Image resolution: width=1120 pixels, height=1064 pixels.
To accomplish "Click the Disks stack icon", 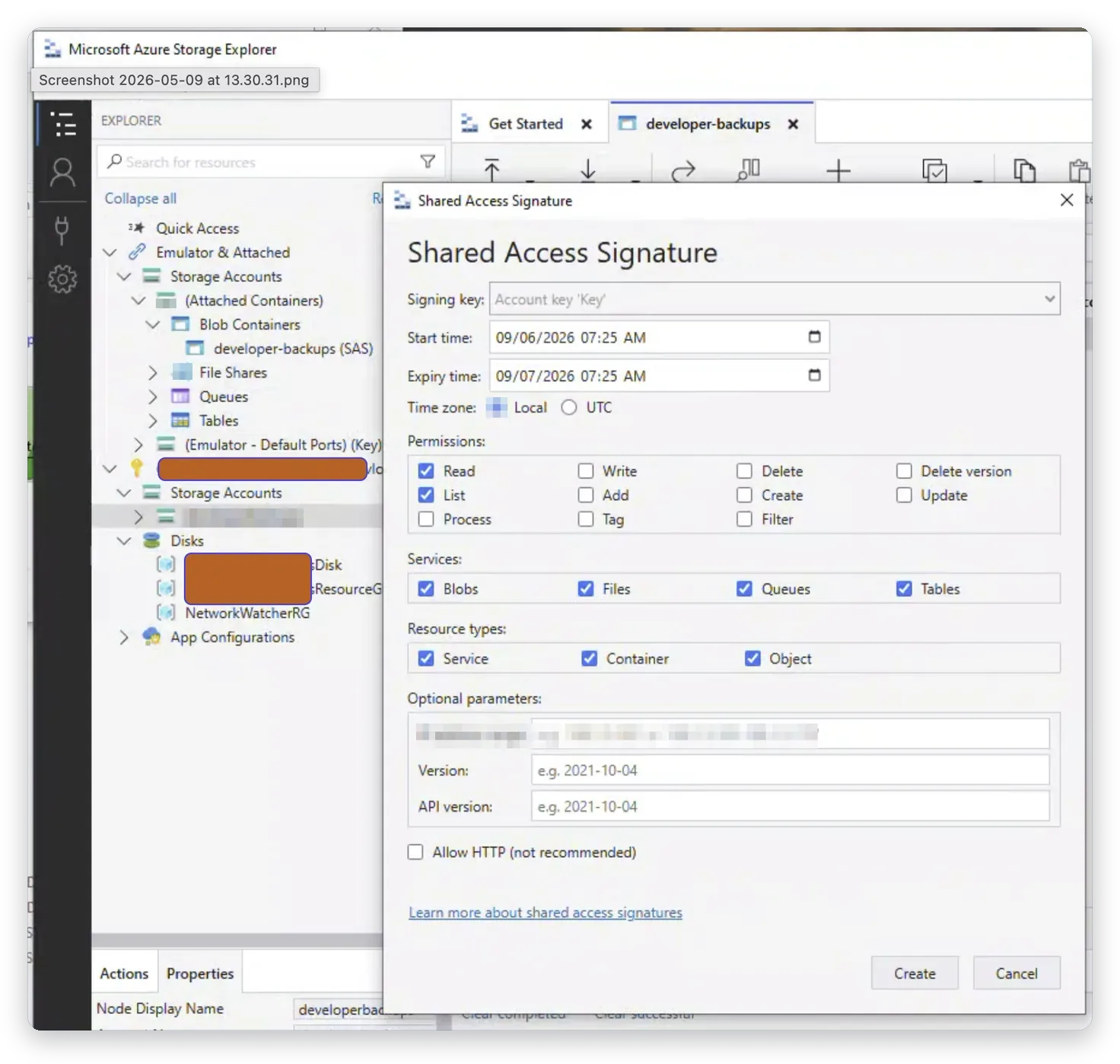I will point(151,540).
